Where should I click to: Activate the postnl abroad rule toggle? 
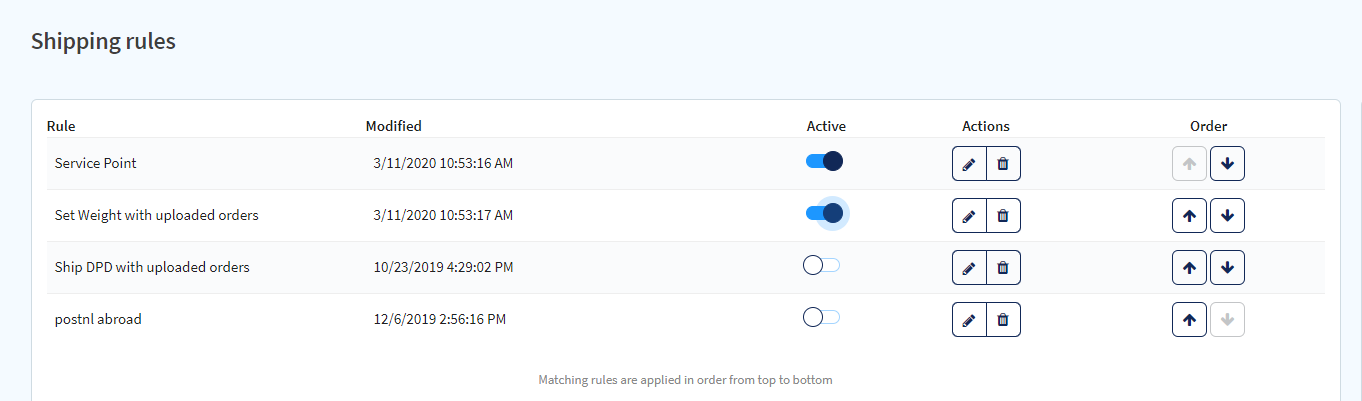click(822, 317)
